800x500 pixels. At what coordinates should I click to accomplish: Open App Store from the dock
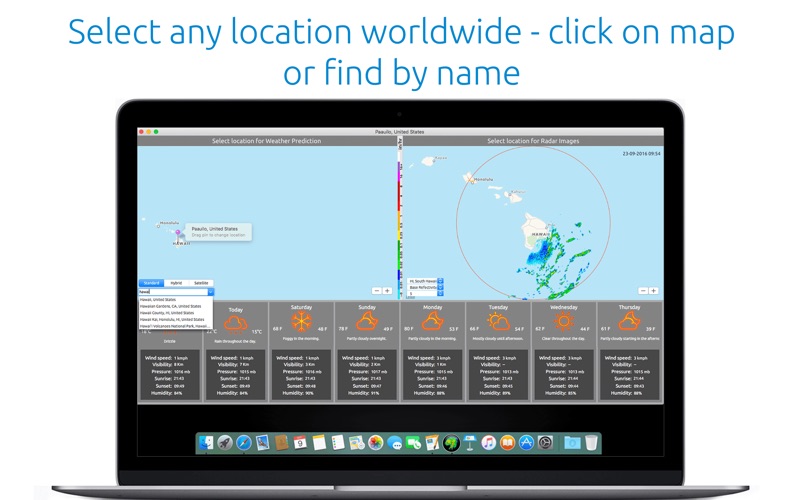[x=526, y=442]
